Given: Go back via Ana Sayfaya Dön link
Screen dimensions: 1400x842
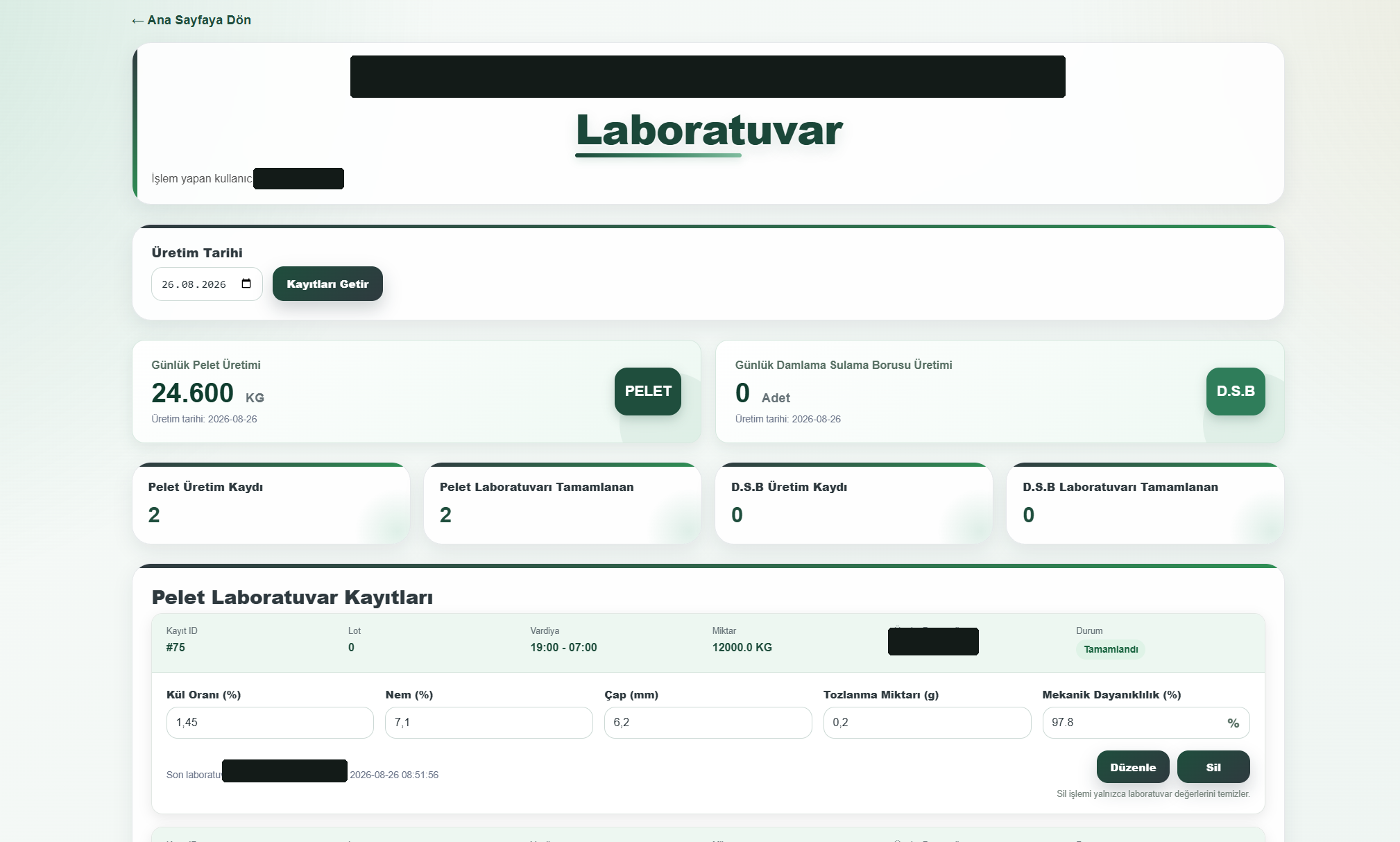Looking at the screenshot, I should tap(191, 20).
